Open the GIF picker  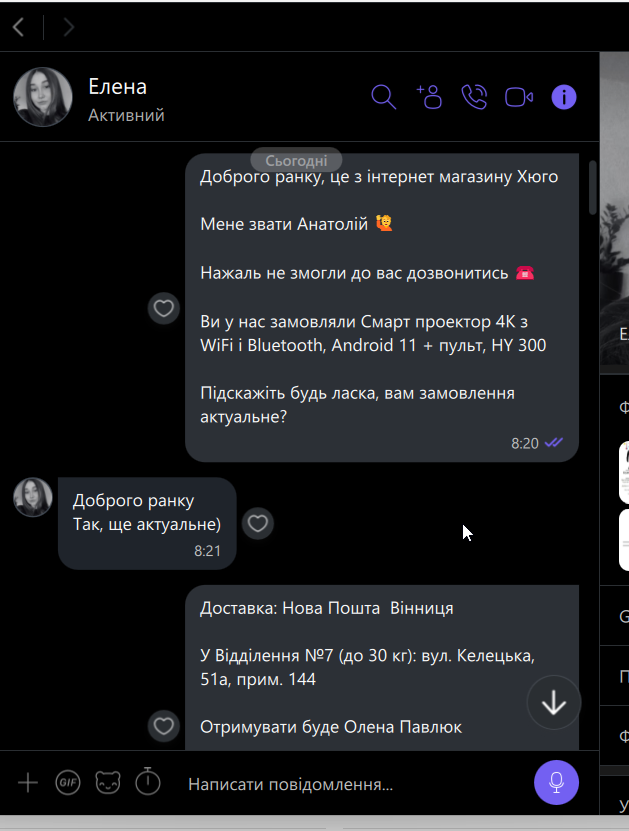(68, 782)
